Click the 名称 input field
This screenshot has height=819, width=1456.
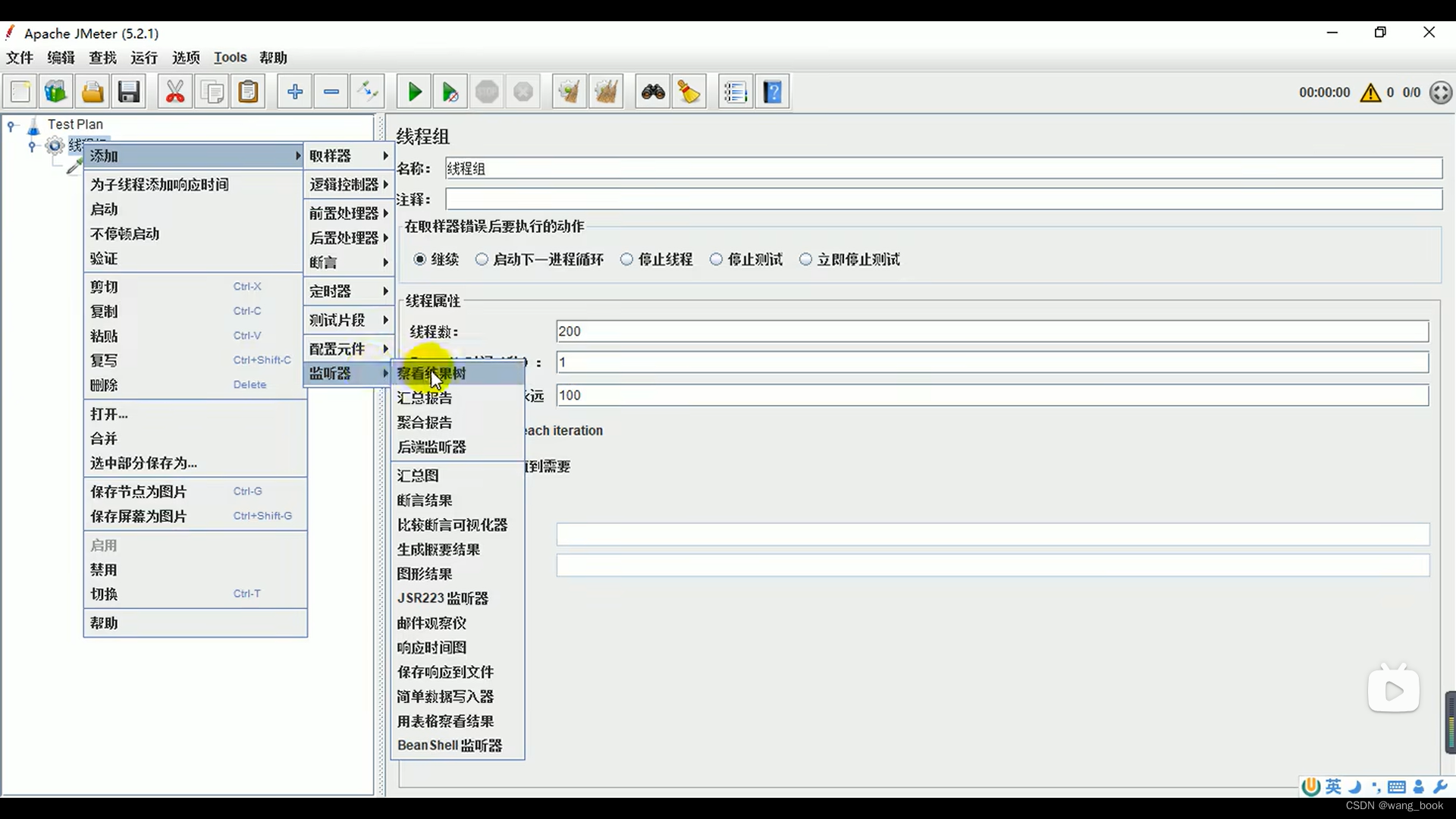(943, 168)
